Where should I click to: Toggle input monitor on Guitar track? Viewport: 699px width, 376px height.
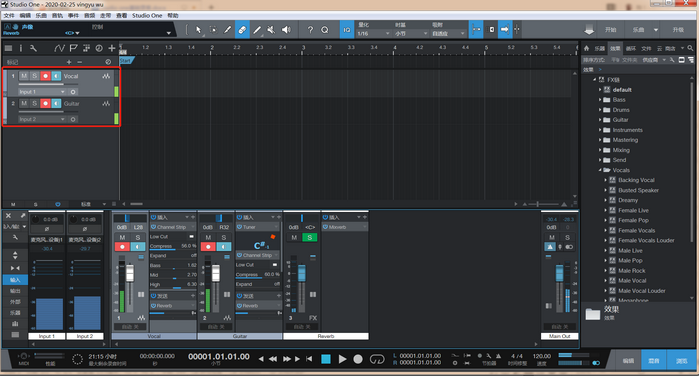[56, 103]
